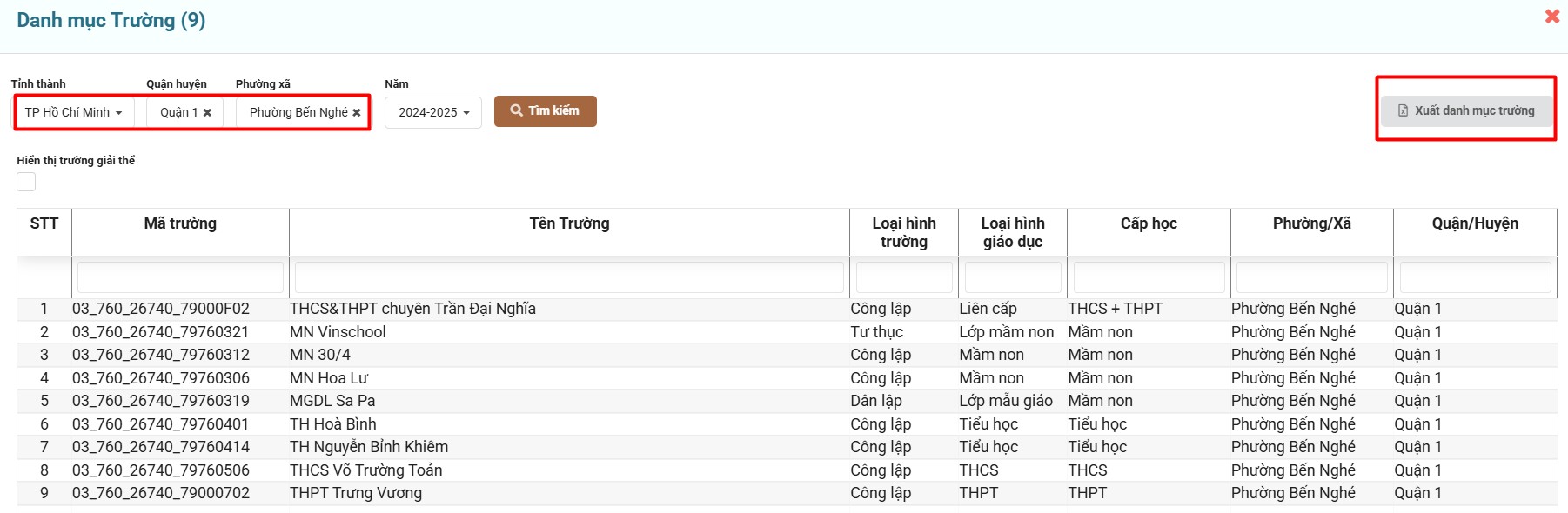Screen dimensions: 1568x513
Task: Export list with Xuất danh mục trường
Action: click(1466, 111)
